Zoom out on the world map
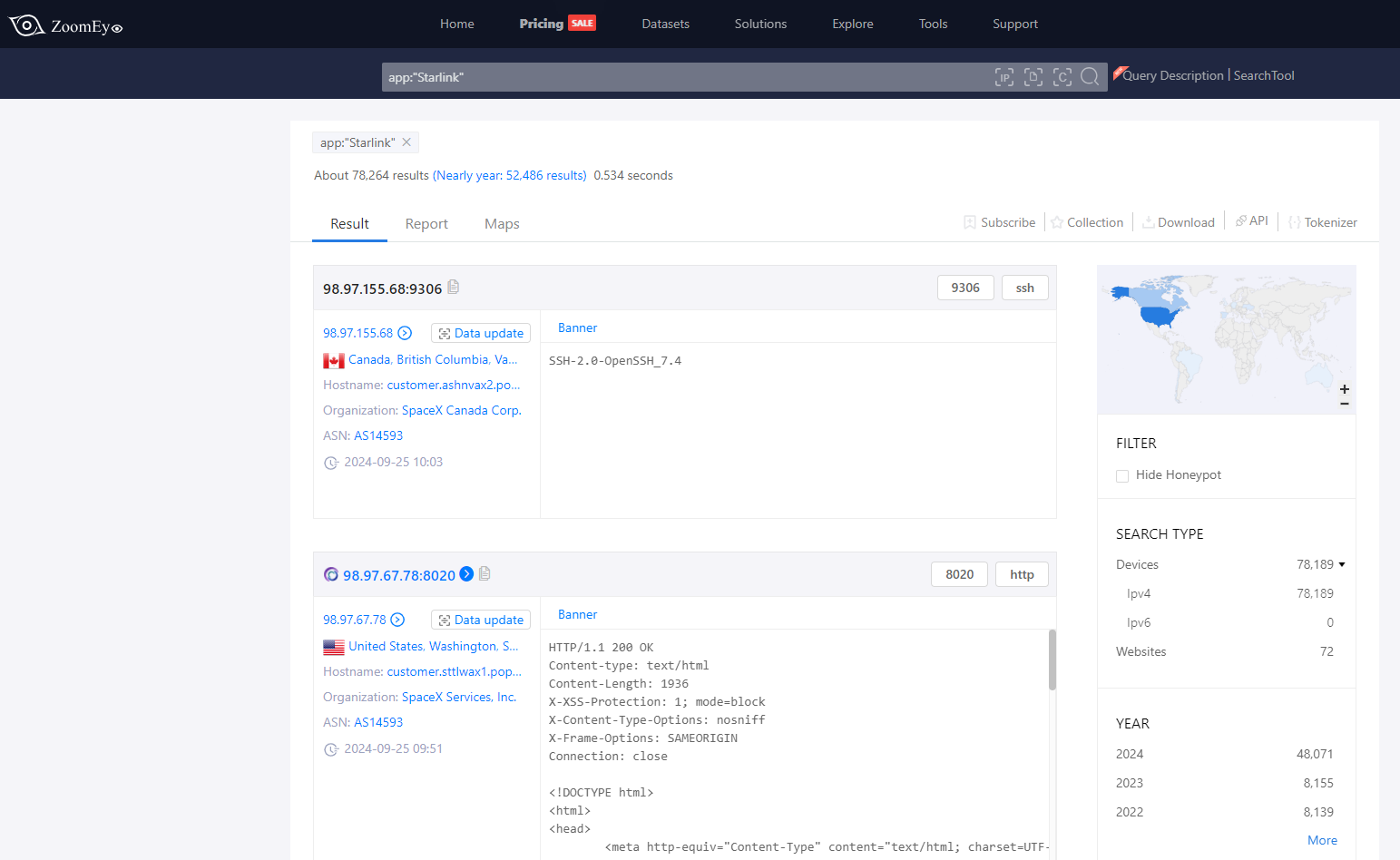The width and height of the screenshot is (1400, 860). [1345, 404]
